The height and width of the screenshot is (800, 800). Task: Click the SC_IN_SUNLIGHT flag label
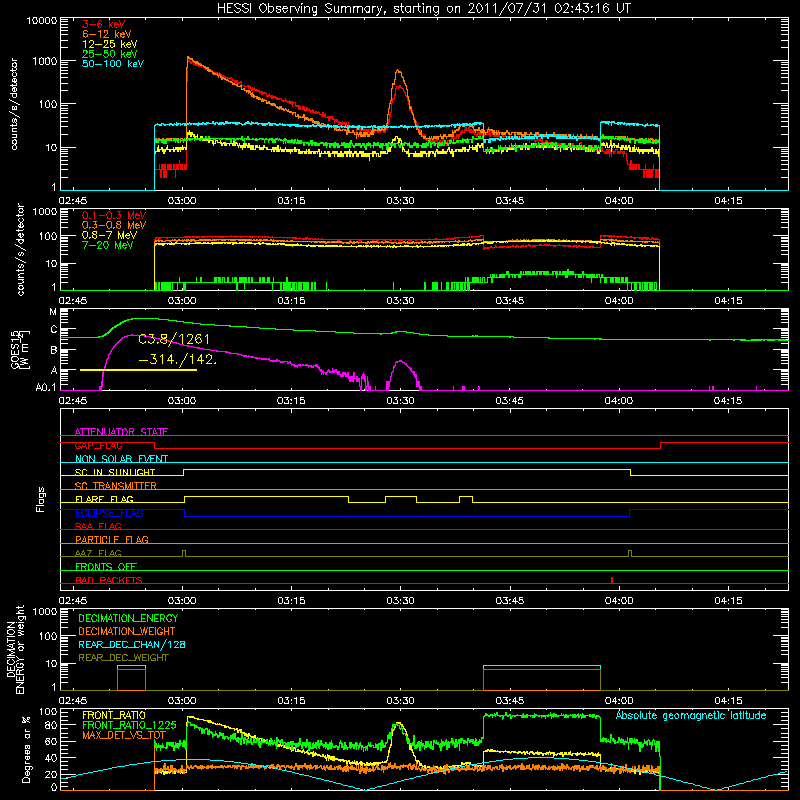115,472
